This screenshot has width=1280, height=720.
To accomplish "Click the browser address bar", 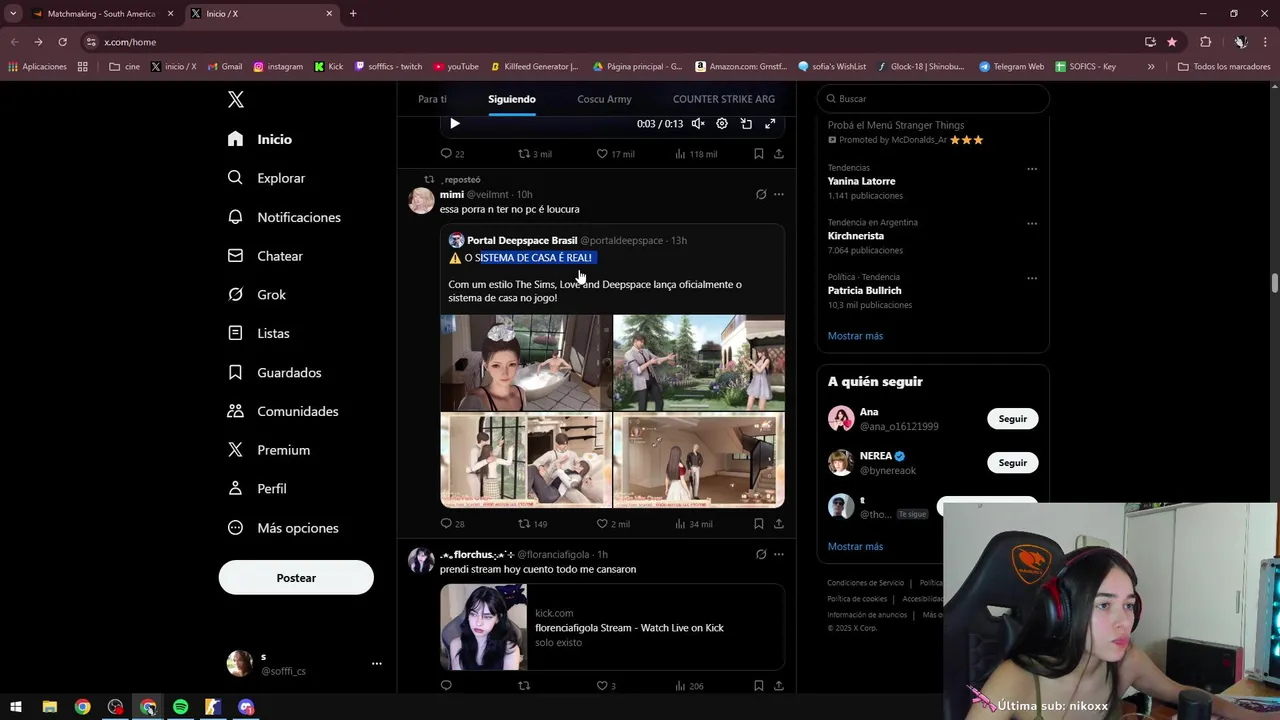I will pyautogui.click(x=610, y=42).
